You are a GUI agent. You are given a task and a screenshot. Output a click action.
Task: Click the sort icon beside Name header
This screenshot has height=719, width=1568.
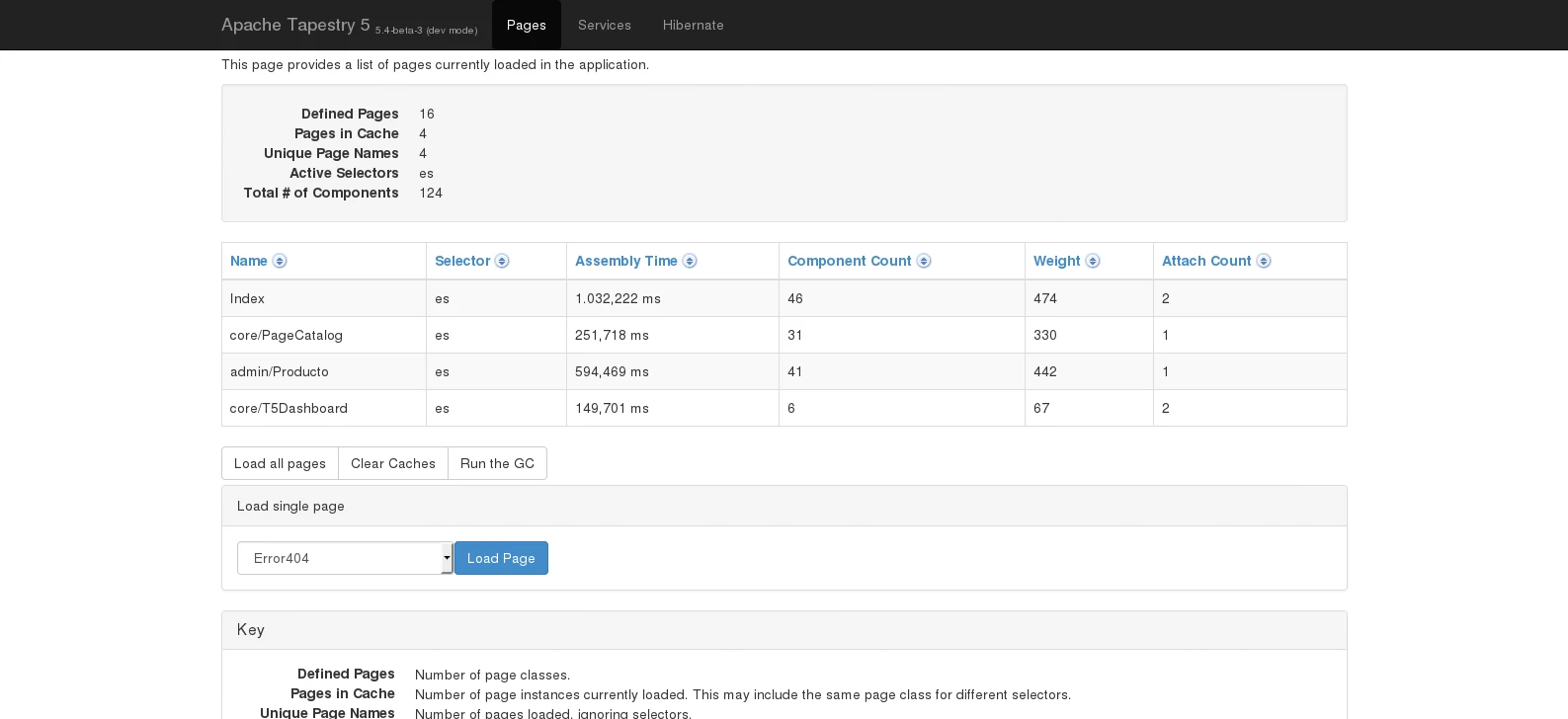click(280, 261)
